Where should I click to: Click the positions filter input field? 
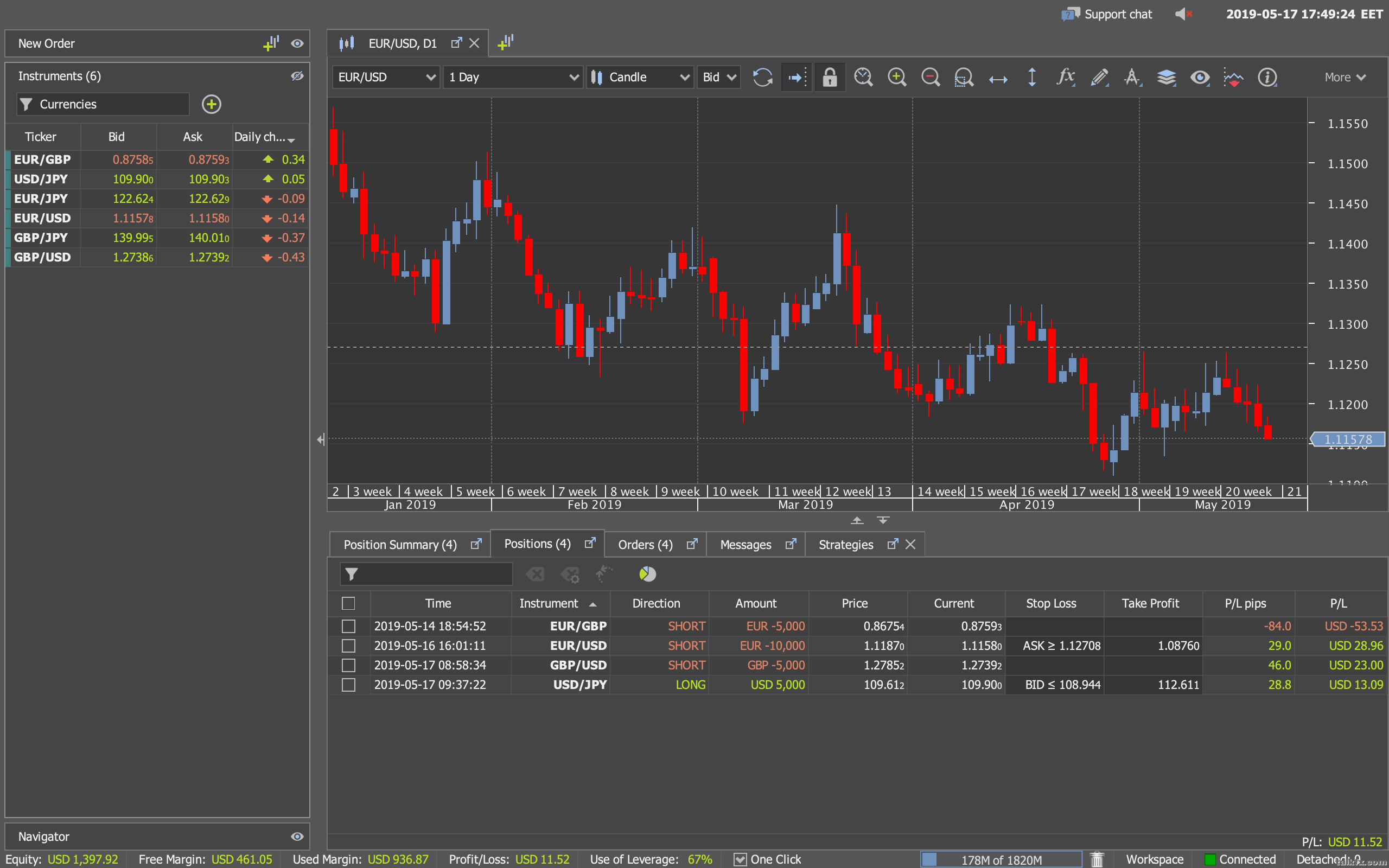point(426,573)
